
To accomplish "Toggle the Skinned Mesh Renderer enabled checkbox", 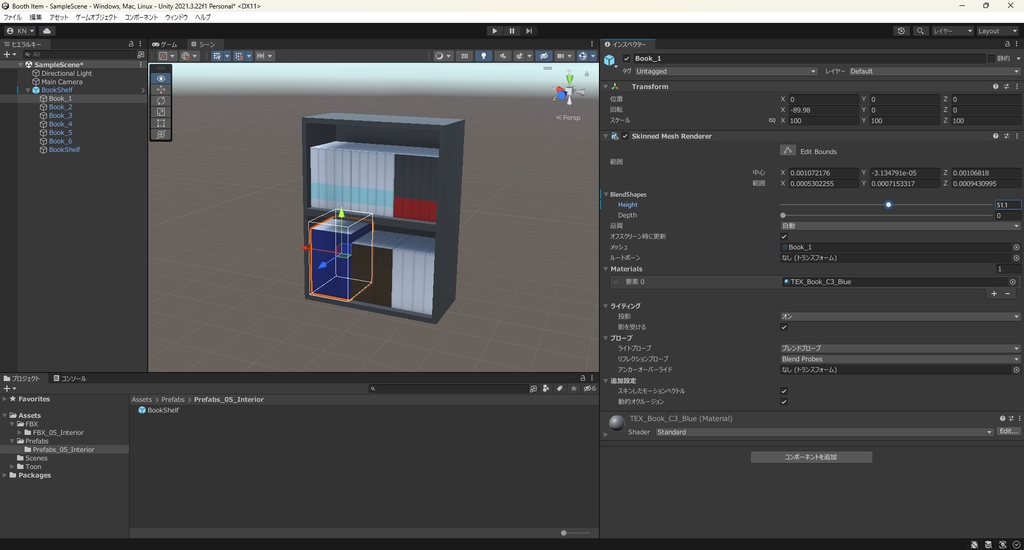I will 625,136.
